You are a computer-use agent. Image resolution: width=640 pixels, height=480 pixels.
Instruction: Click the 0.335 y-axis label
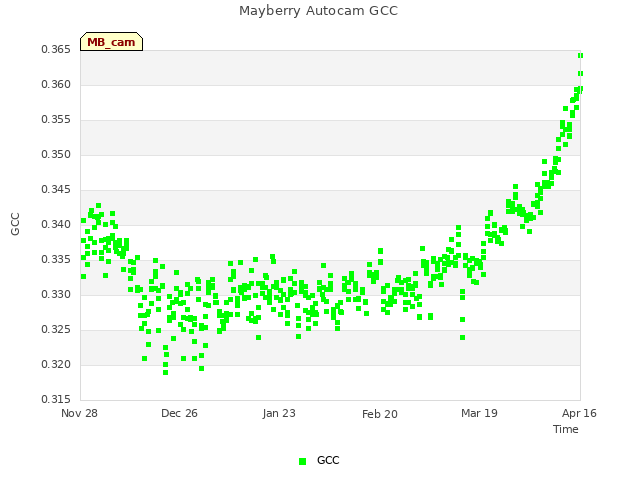56,260
